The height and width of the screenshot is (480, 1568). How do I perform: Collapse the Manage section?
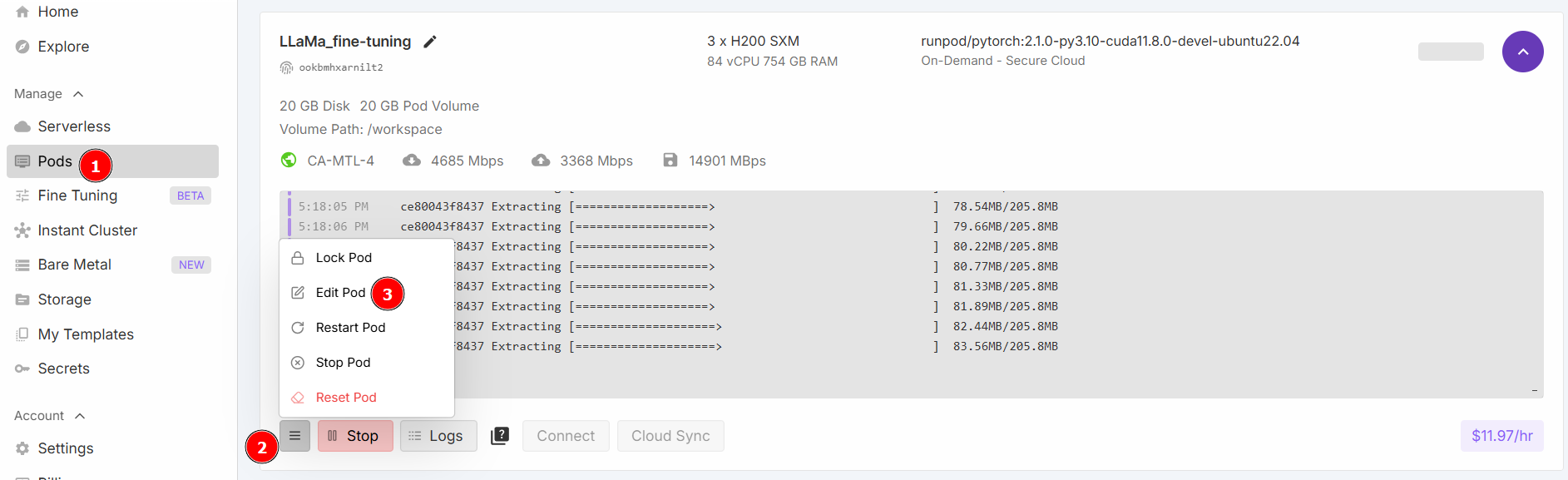pos(78,94)
